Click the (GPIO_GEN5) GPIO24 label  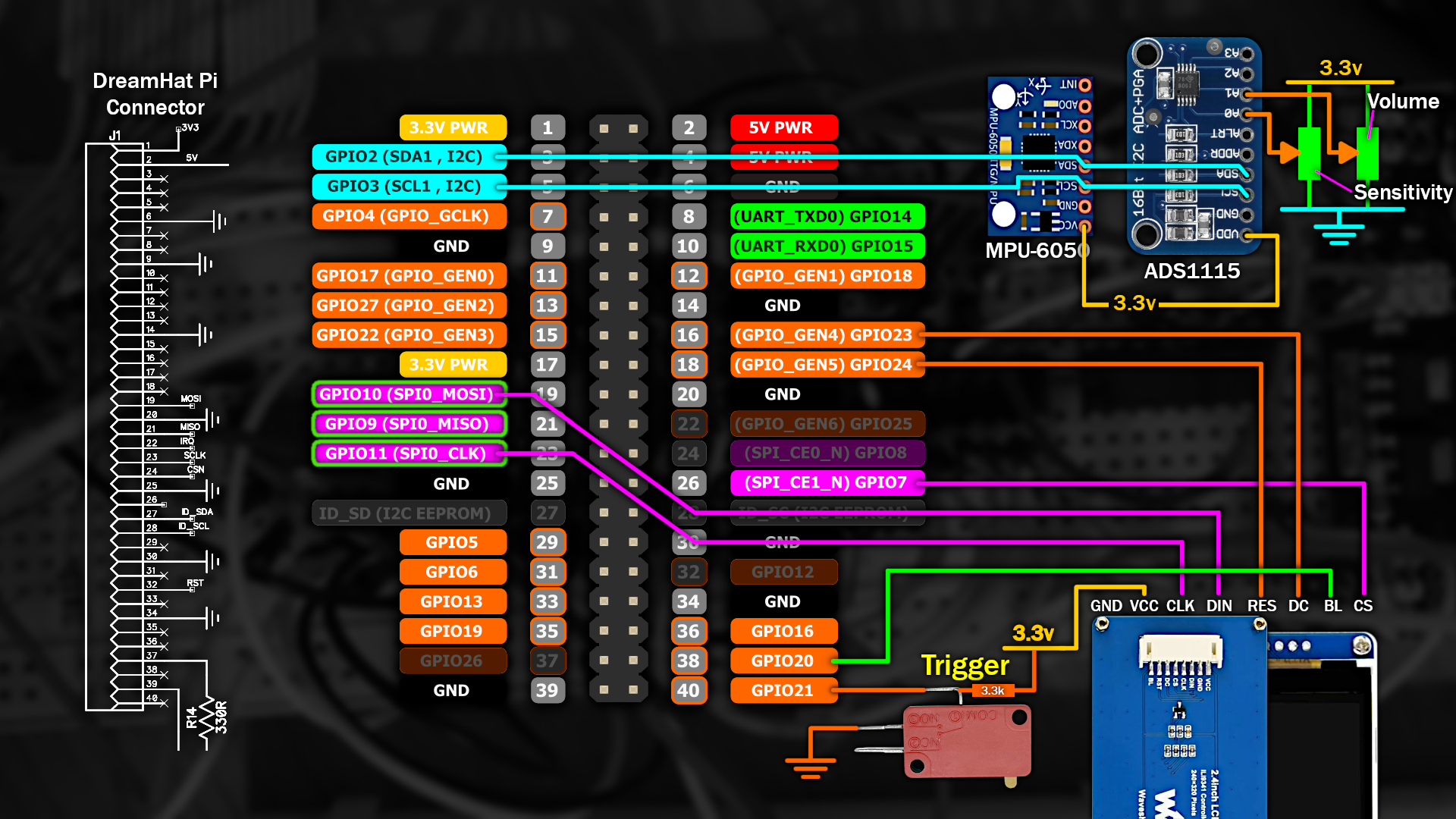[x=827, y=364]
